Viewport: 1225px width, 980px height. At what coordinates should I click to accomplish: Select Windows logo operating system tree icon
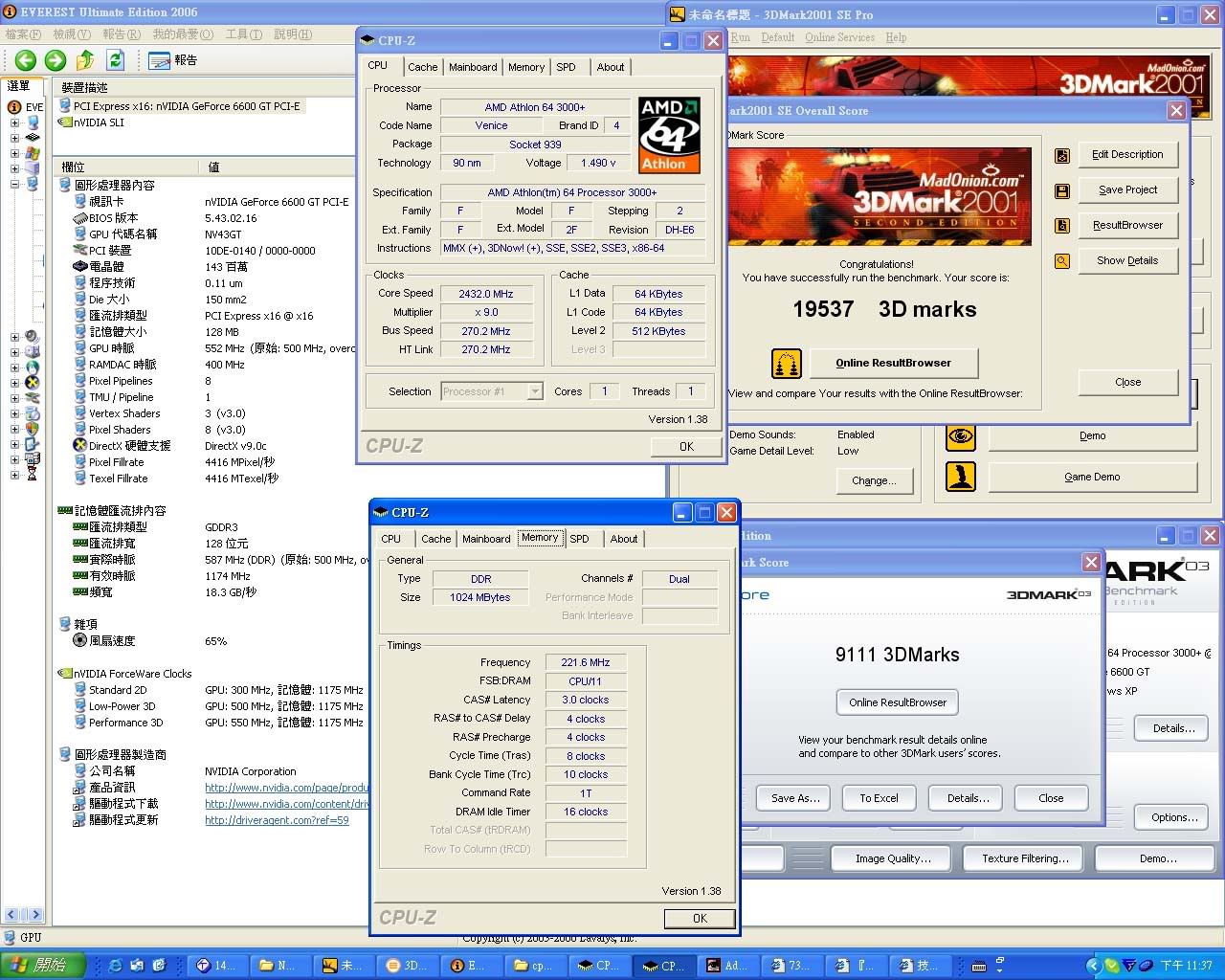[33, 153]
